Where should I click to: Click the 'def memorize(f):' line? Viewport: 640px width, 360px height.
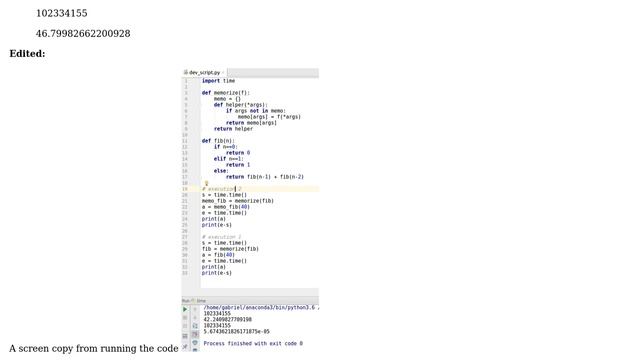point(225,93)
